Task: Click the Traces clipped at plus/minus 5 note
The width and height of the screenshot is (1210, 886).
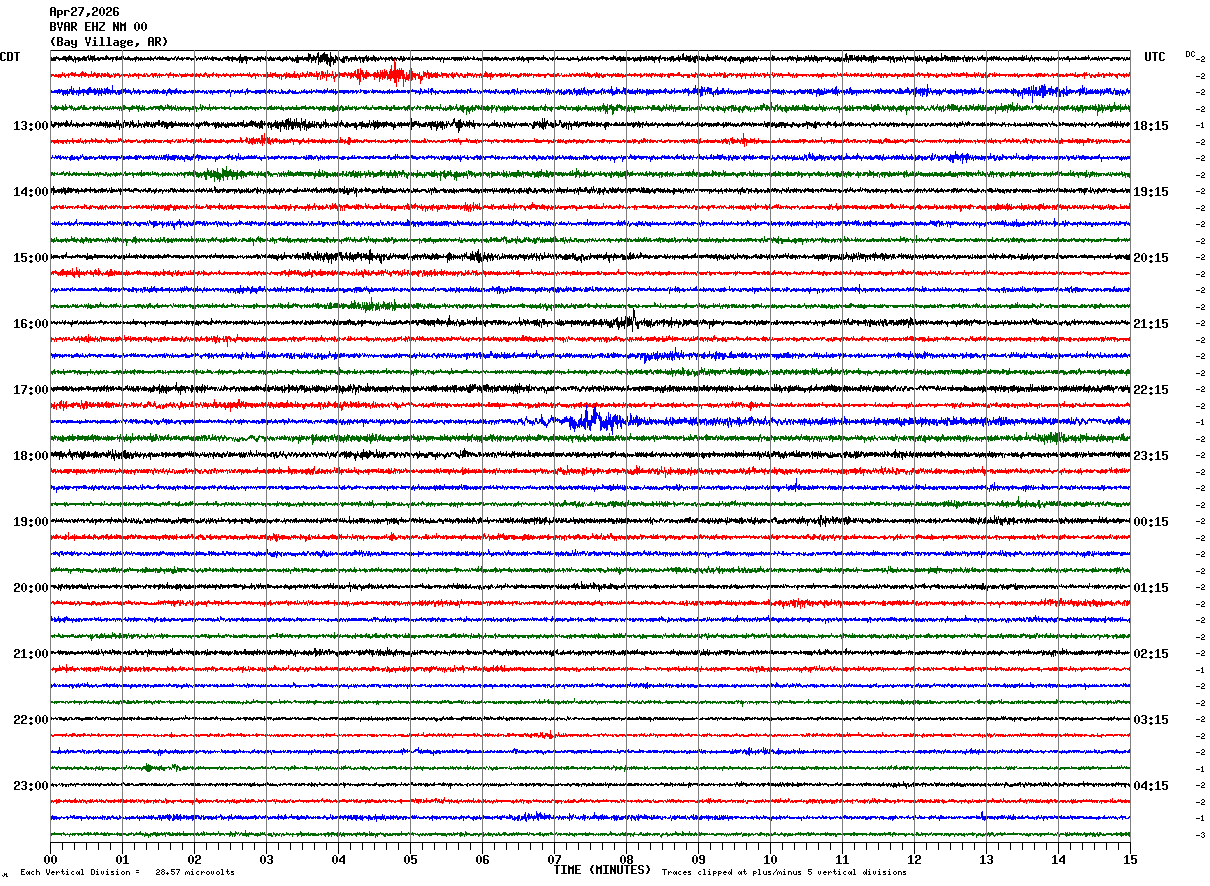Action: coord(784,872)
